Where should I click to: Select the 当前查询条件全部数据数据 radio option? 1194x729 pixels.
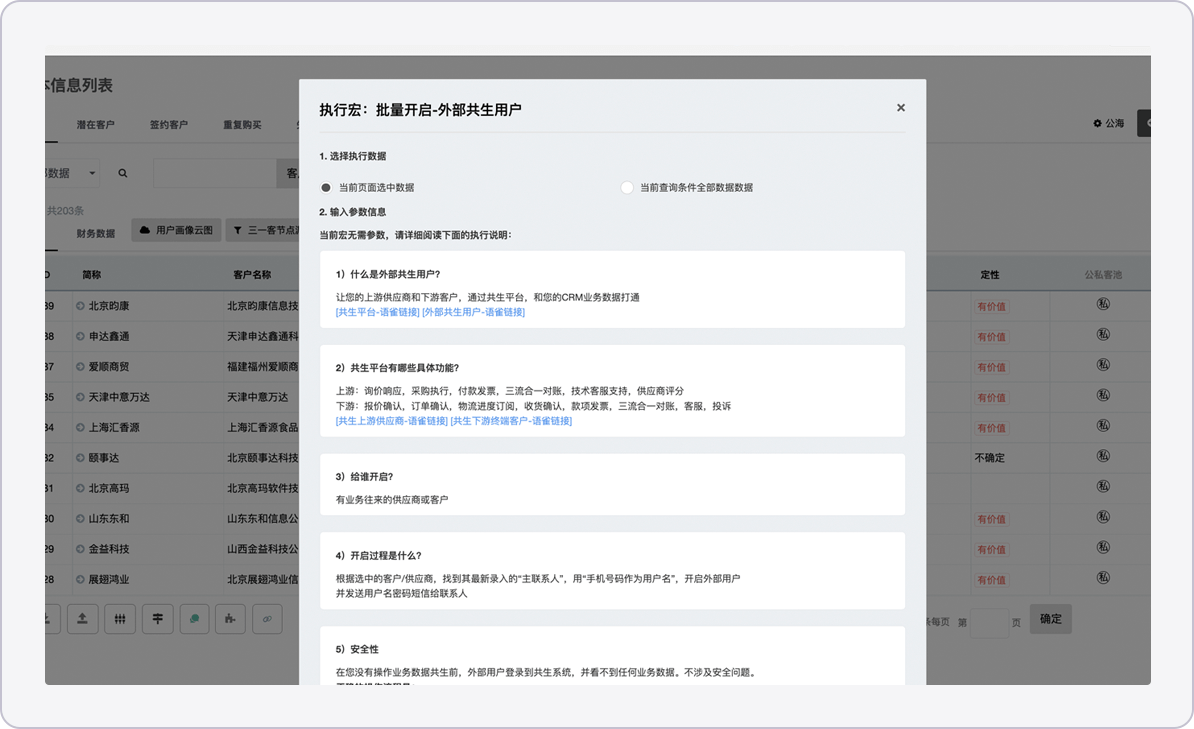point(627,187)
